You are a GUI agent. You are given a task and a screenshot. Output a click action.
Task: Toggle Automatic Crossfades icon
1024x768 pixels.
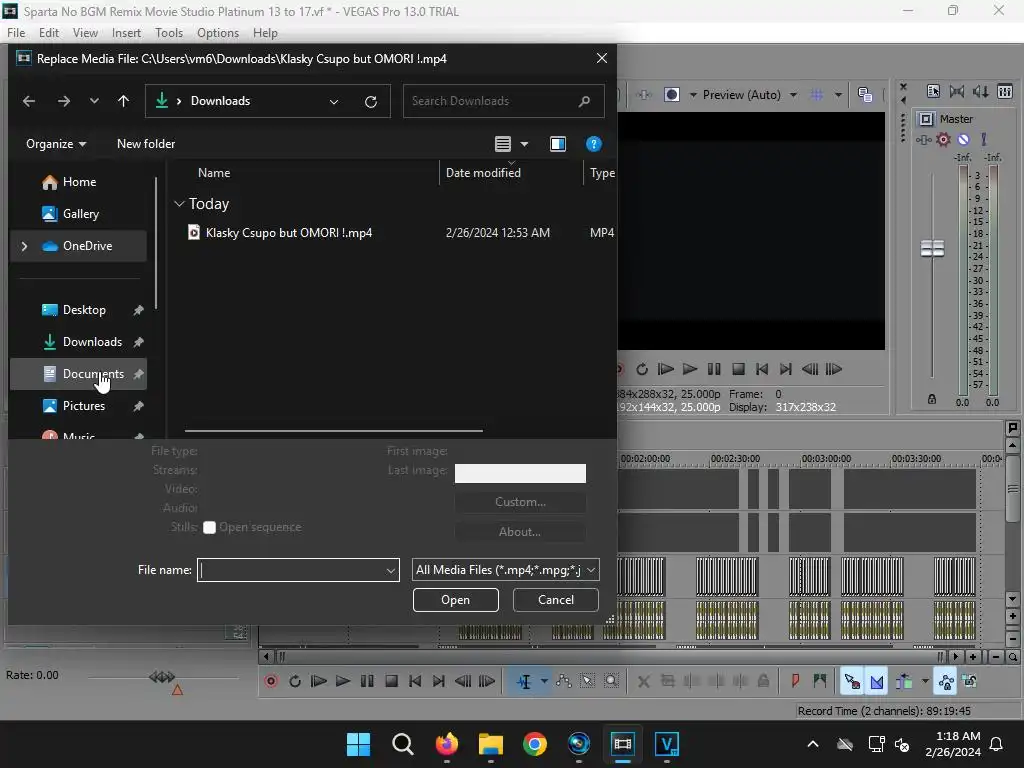tap(876, 681)
